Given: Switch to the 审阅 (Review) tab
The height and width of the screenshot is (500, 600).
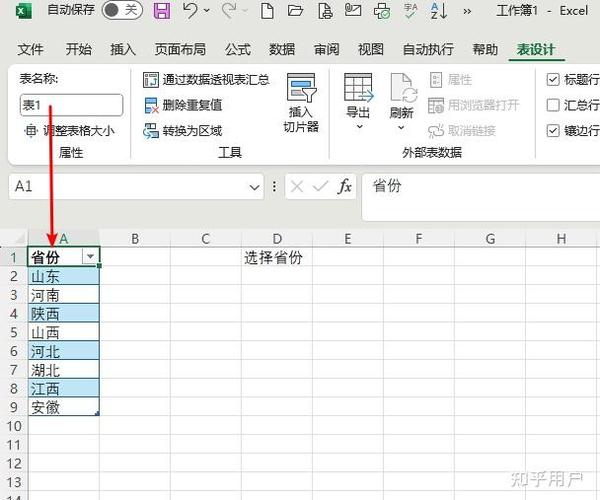Looking at the screenshot, I should click(x=326, y=49).
